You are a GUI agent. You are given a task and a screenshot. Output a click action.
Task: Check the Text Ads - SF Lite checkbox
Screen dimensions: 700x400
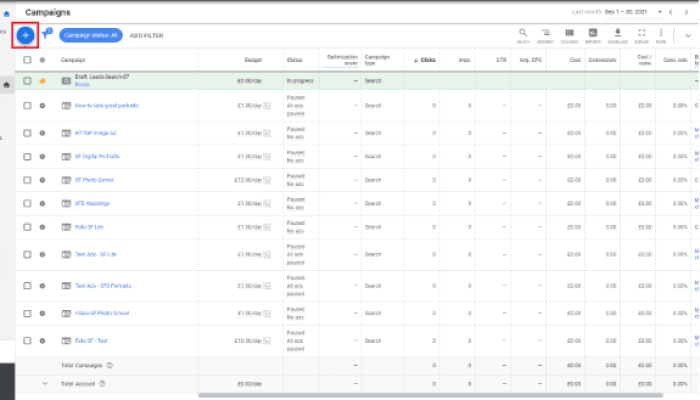(x=27, y=254)
